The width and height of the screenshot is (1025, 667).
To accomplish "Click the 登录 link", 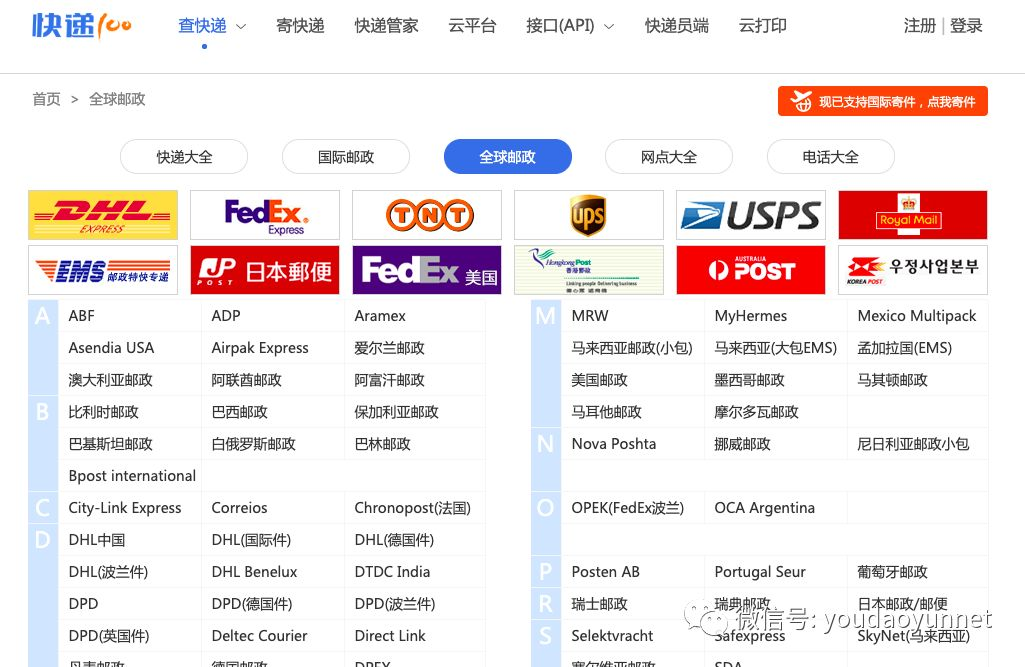I will coord(966,26).
